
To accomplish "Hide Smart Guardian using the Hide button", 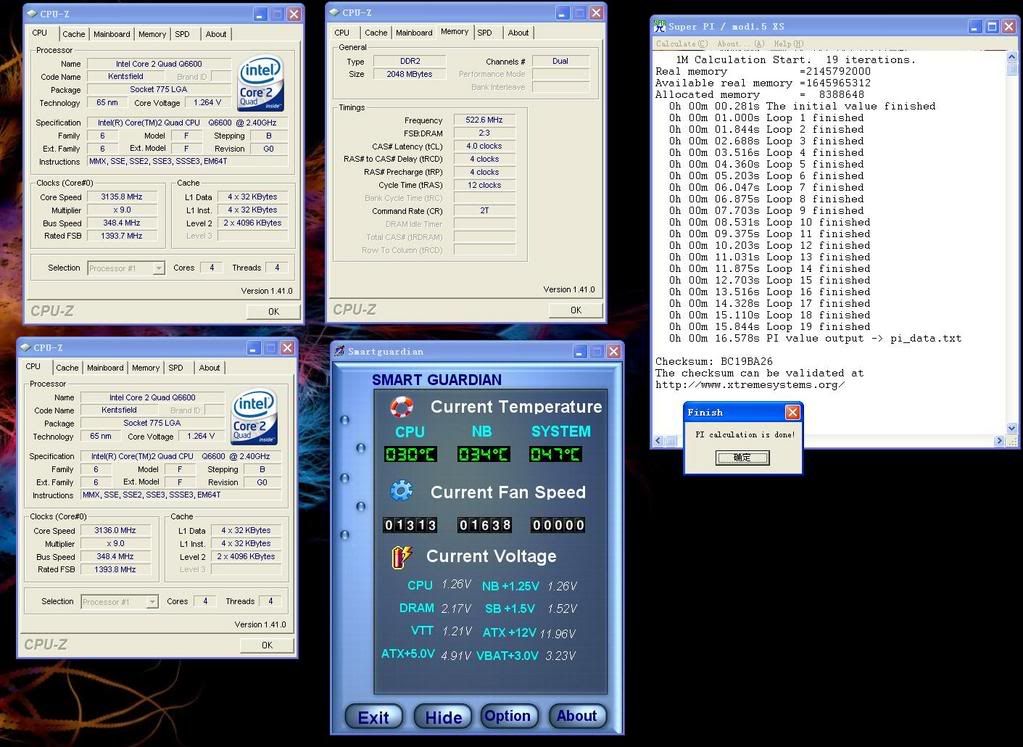I will pyautogui.click(x=443, y=717).
